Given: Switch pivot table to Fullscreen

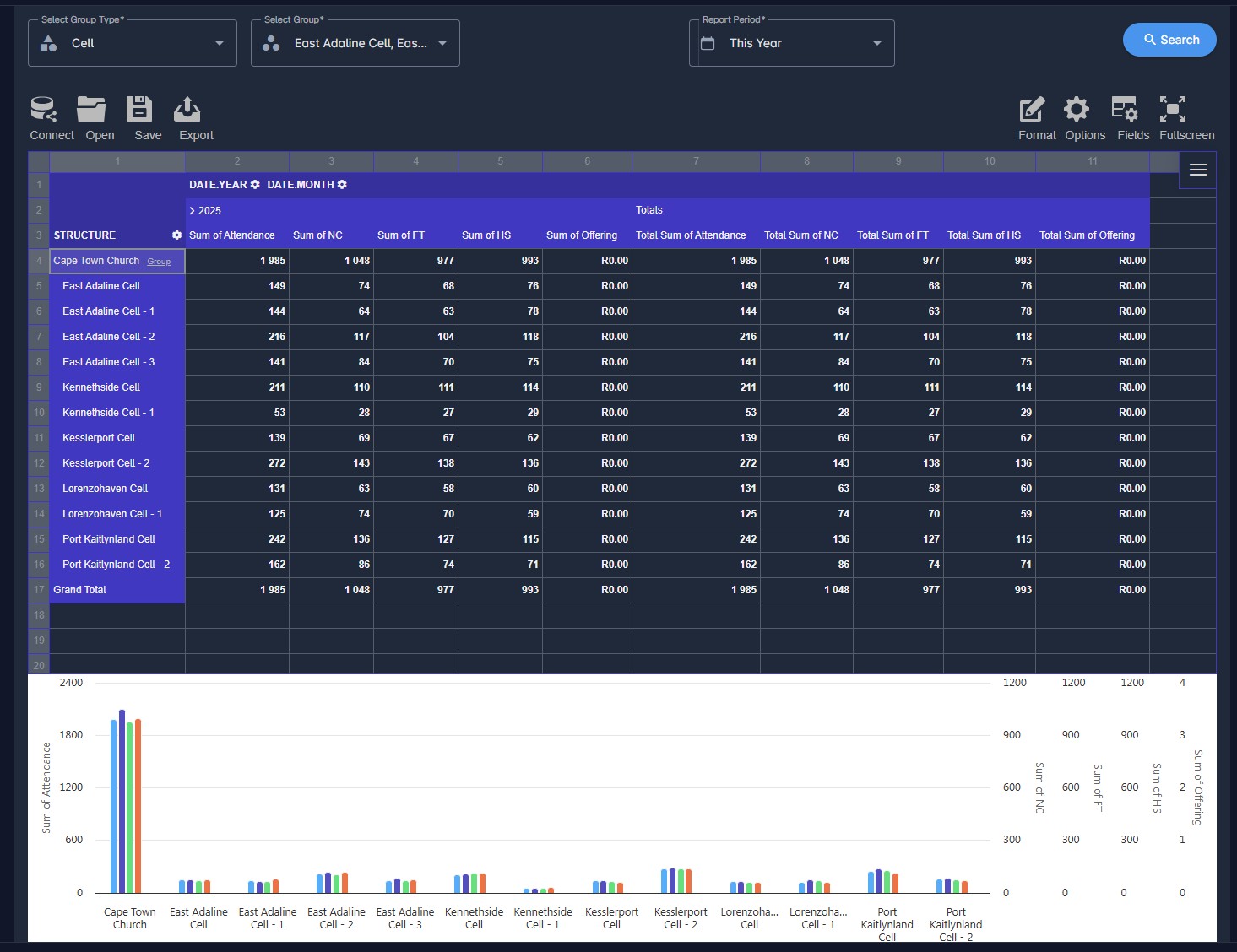Looking at the screenshot, I should point(1173,110).
